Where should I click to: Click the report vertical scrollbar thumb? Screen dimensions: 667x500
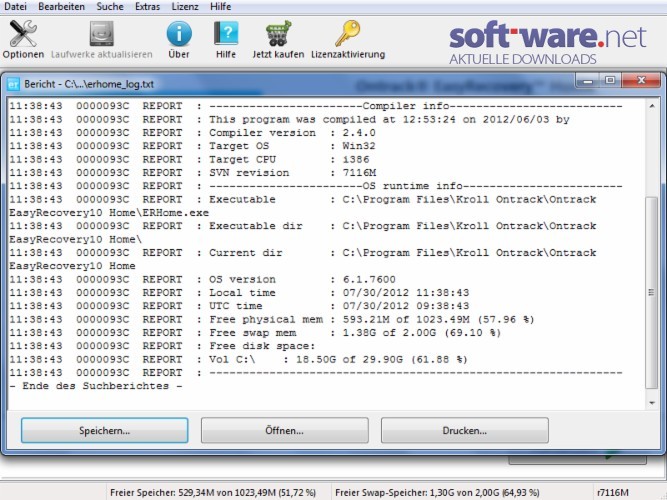pyautogui.click(x=652, y=293)
